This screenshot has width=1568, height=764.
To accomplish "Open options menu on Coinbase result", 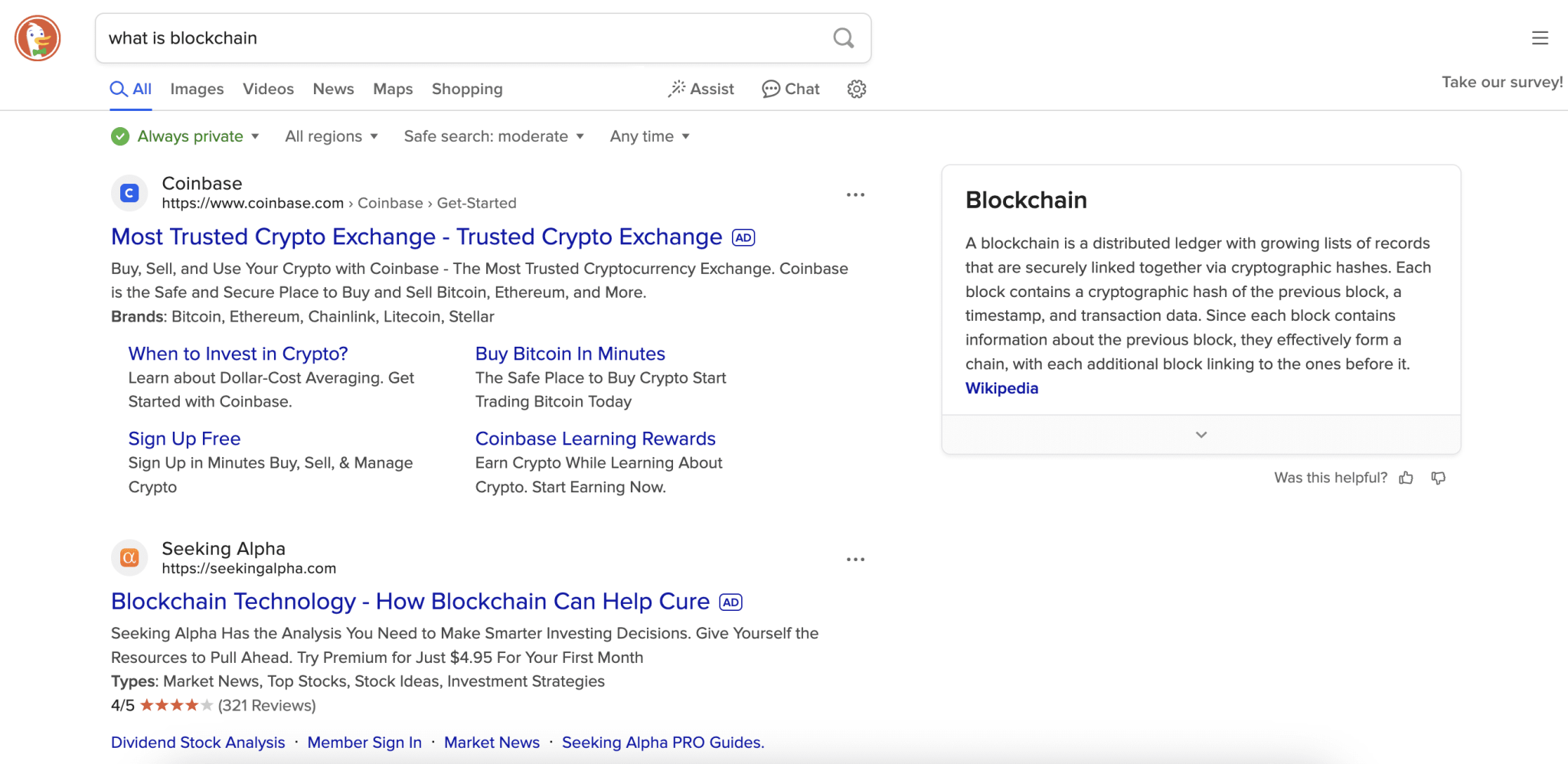I will [x=855, y=194].
